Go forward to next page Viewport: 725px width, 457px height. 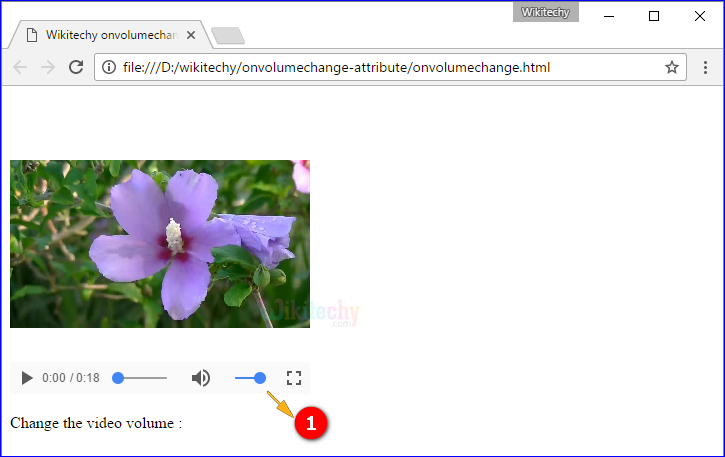point(47,67)
